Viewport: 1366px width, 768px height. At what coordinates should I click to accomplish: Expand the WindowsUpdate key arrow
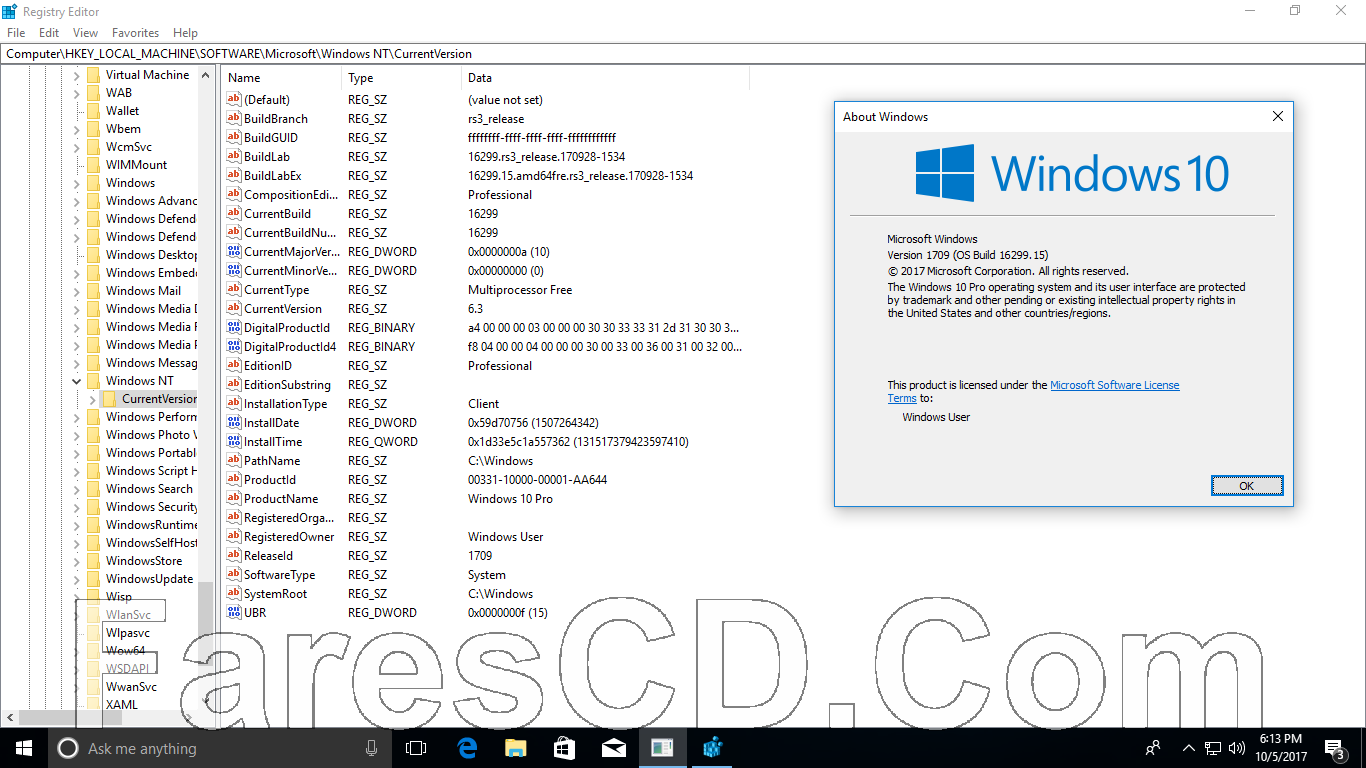coord(77,579)
